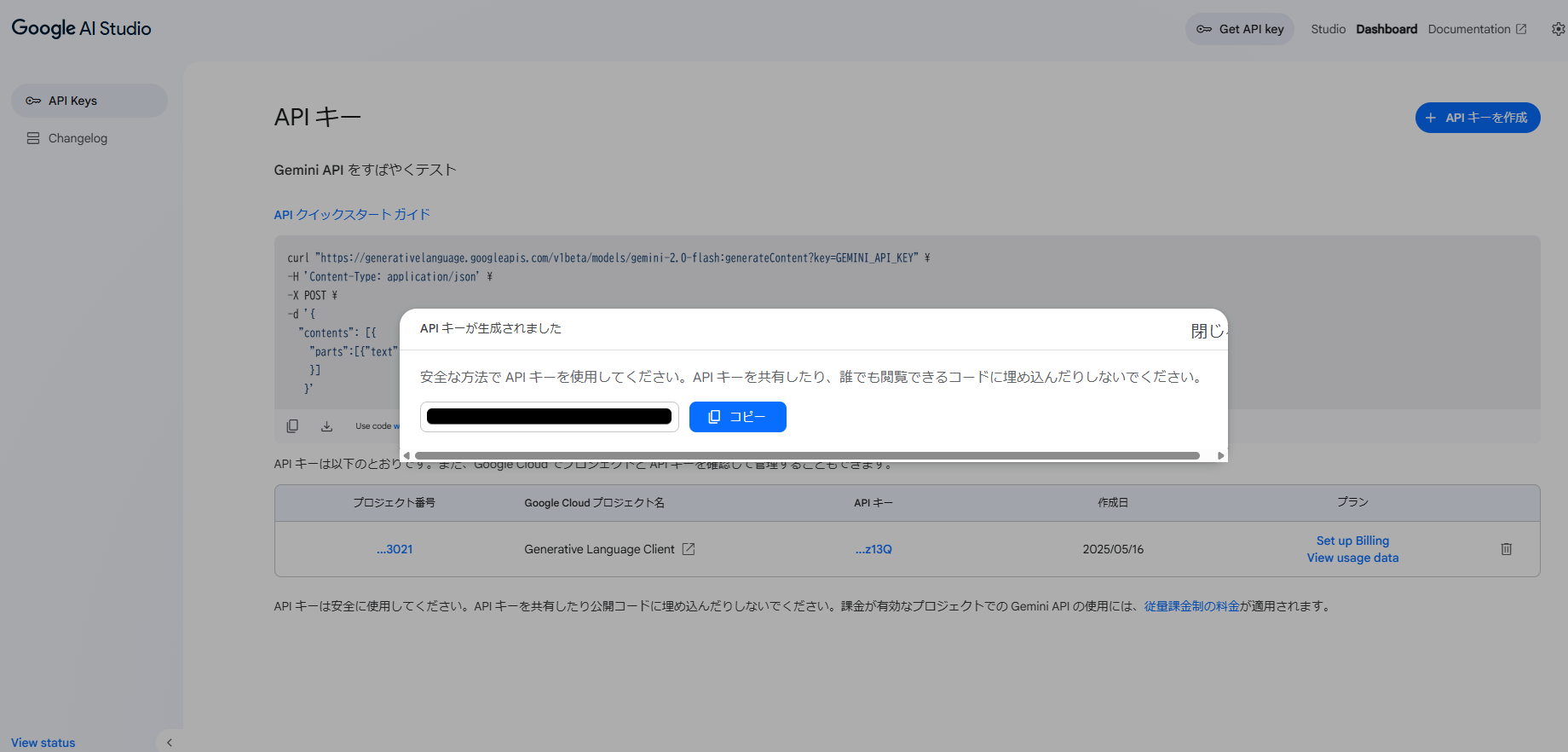
Task: Click the masked API key field
Action: pos(550,417)
